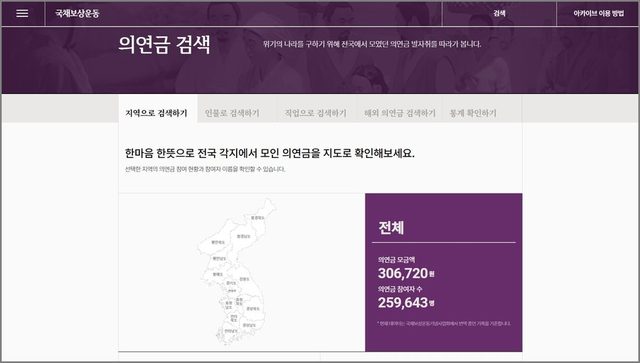Click the 259,643 participant count figure
The width and height of the screenshot is (640, 363).
403,303
